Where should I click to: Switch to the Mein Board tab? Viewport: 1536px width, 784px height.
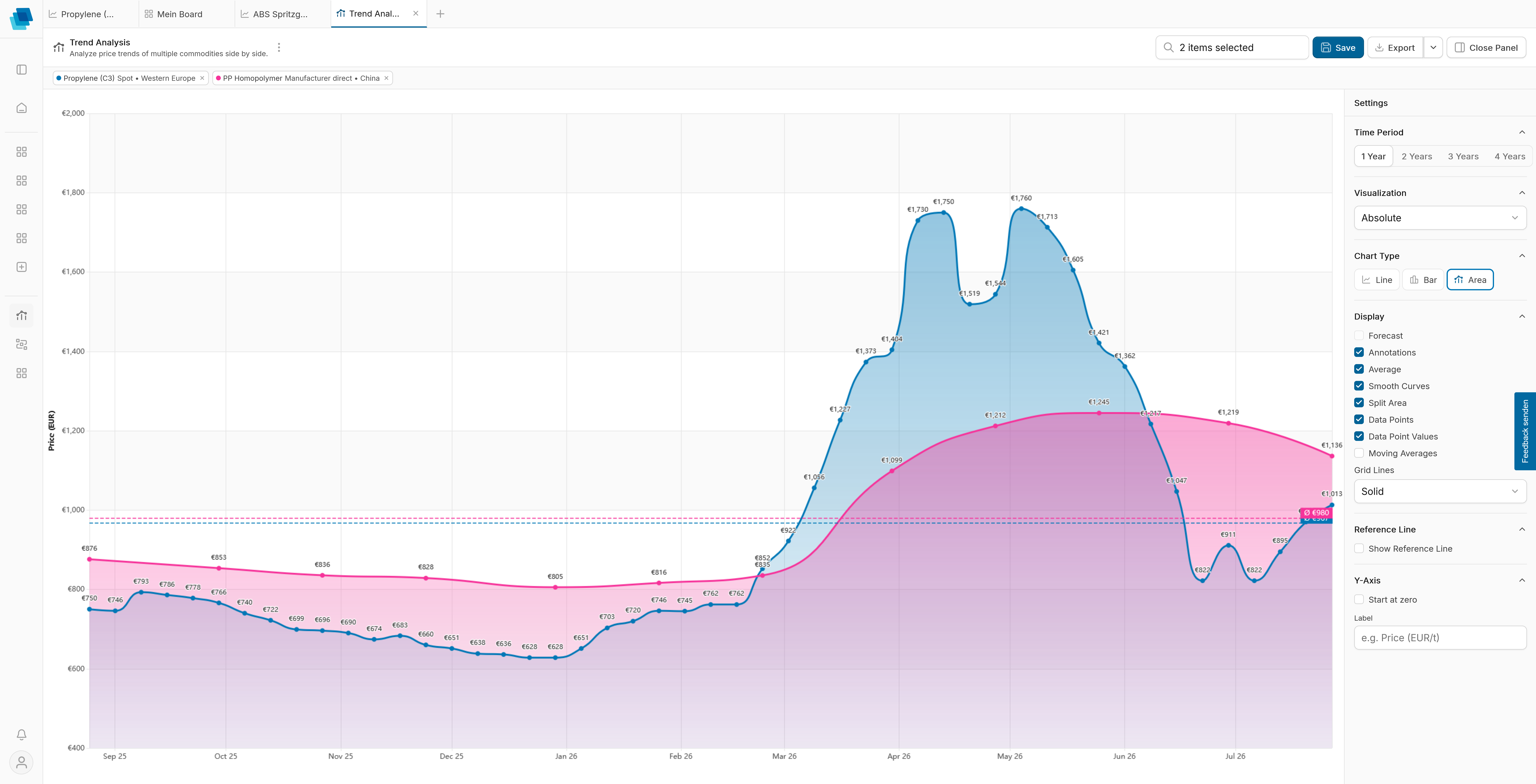187,14
